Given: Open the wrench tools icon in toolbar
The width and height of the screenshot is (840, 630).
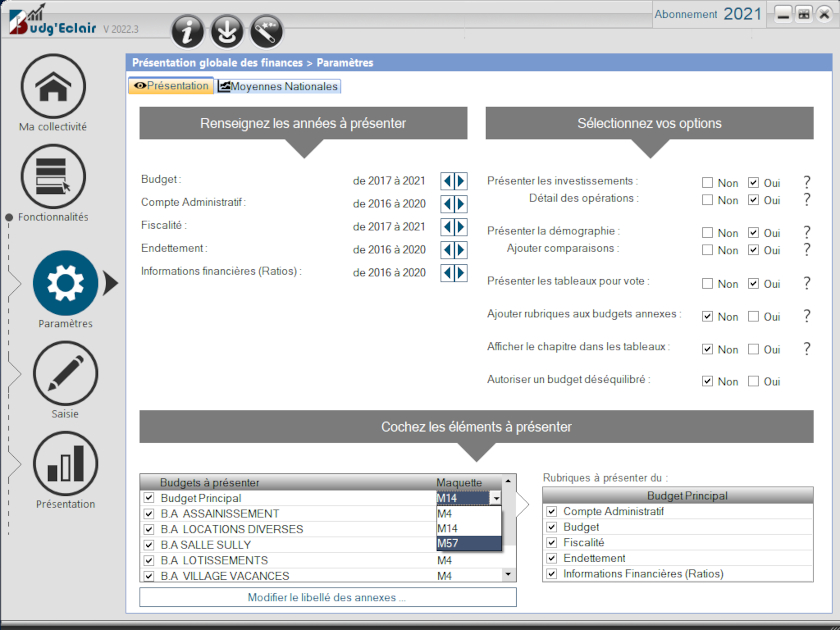Looking at the screenshot, I should [266, 32].
